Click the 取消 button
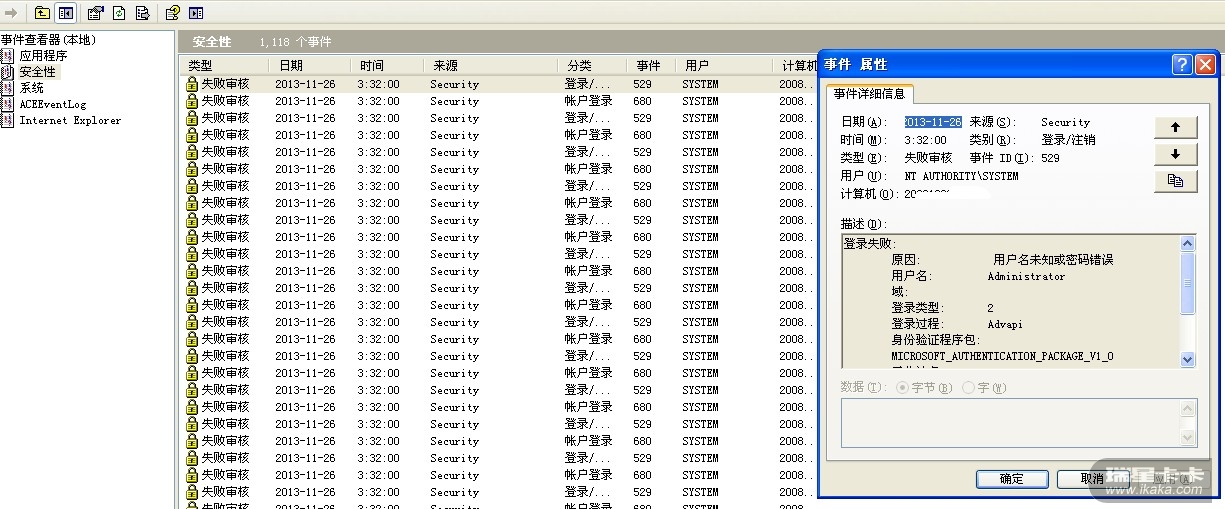Viewport: 1225px width, 509px height. [1092, 478]
